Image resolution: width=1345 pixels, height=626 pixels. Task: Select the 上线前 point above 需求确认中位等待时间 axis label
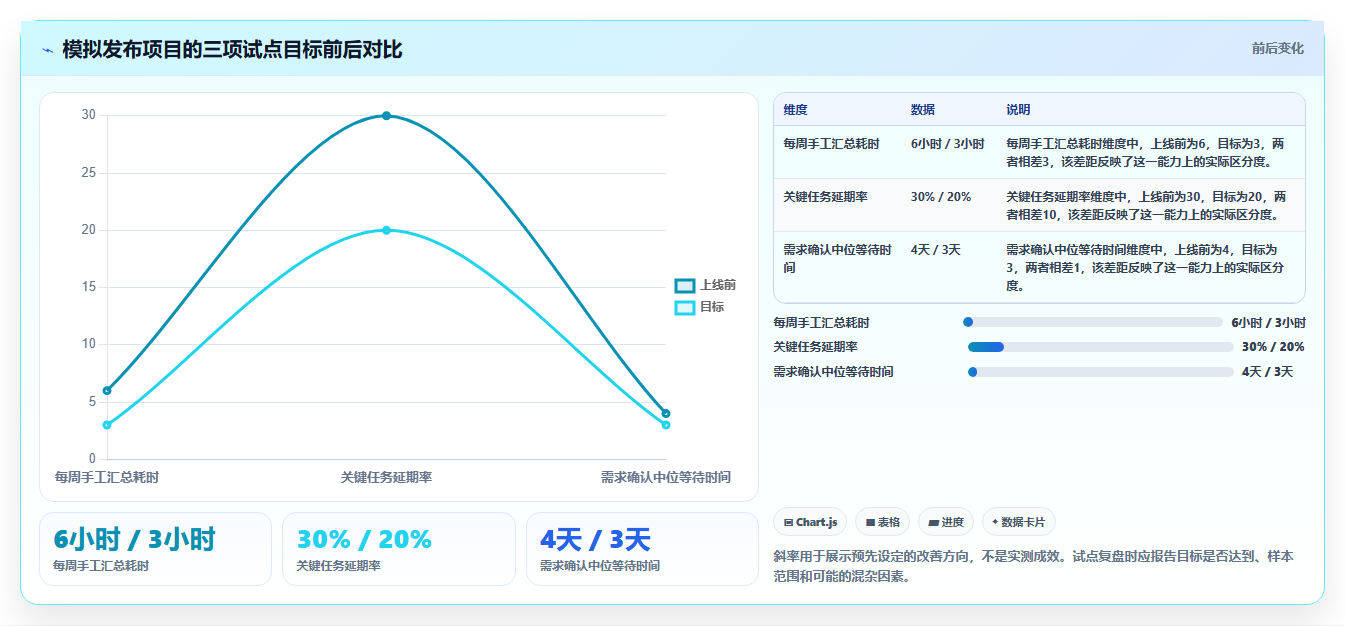coord(666,413)
